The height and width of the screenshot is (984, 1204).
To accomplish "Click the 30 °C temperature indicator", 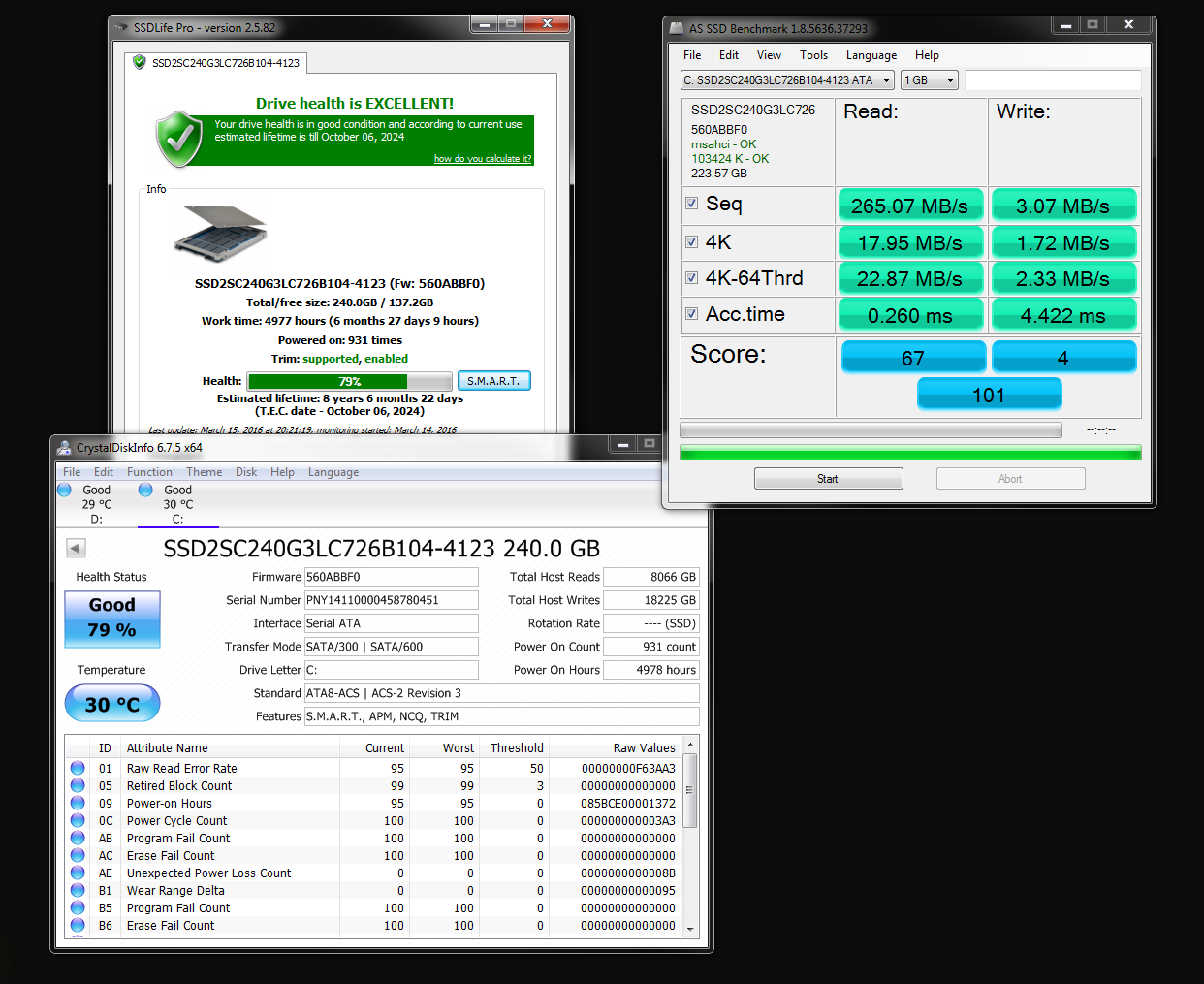I will [x=111, y=702].
